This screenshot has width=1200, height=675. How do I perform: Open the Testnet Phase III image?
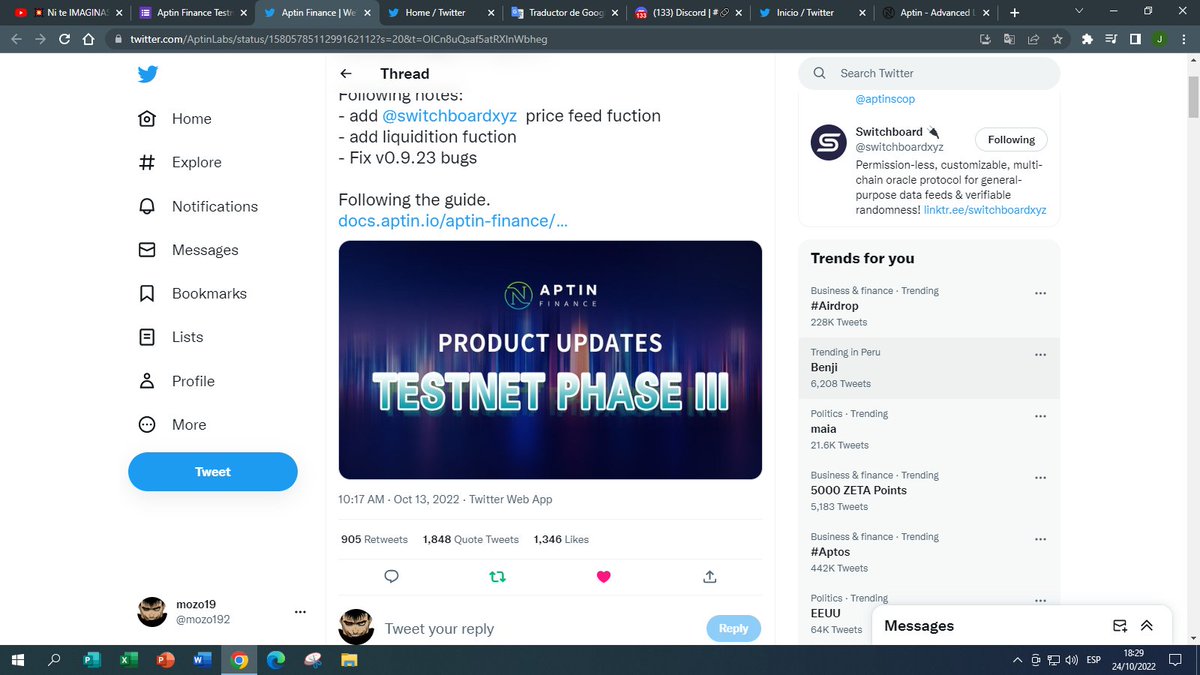point(550,360)
